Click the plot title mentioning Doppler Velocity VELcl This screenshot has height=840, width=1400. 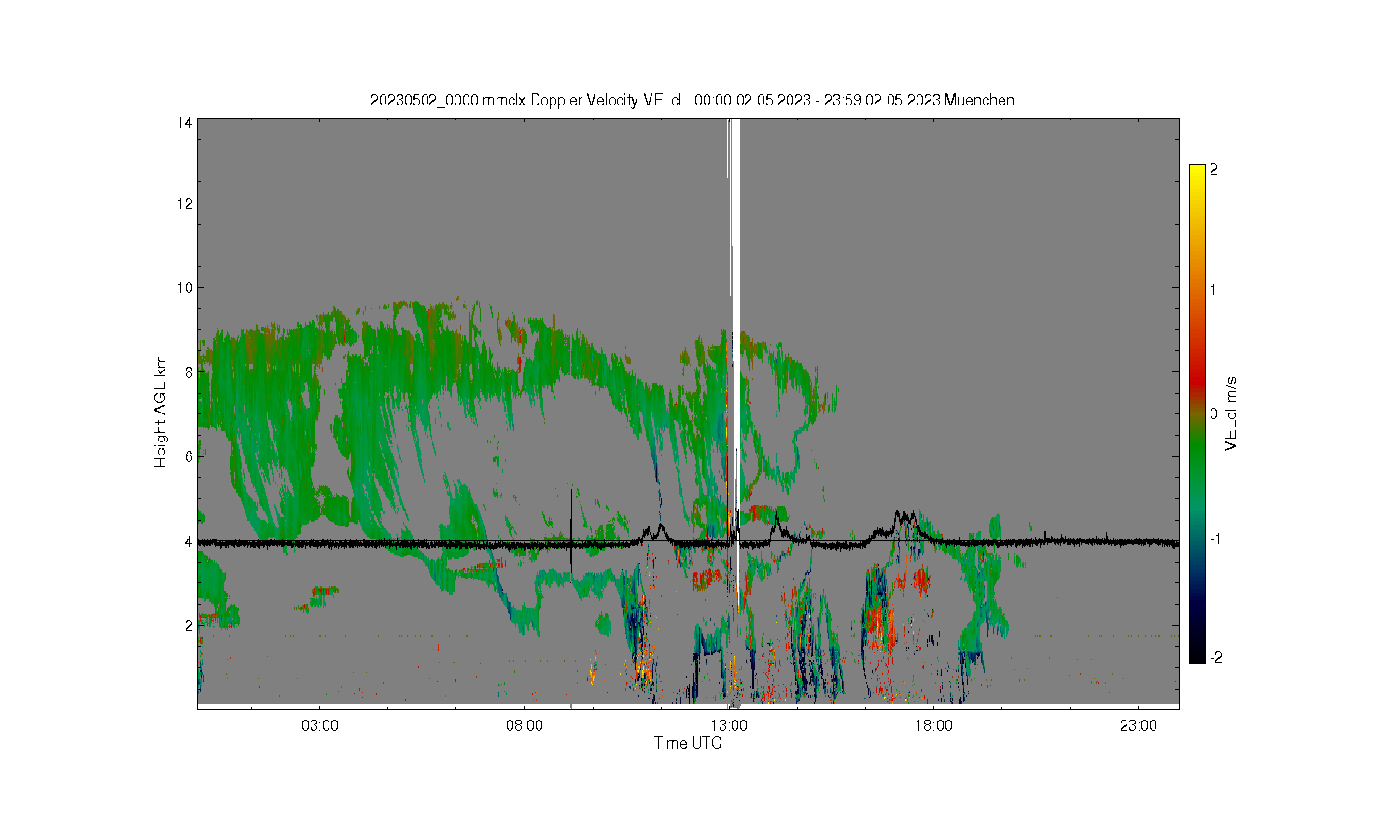[692, 100]
